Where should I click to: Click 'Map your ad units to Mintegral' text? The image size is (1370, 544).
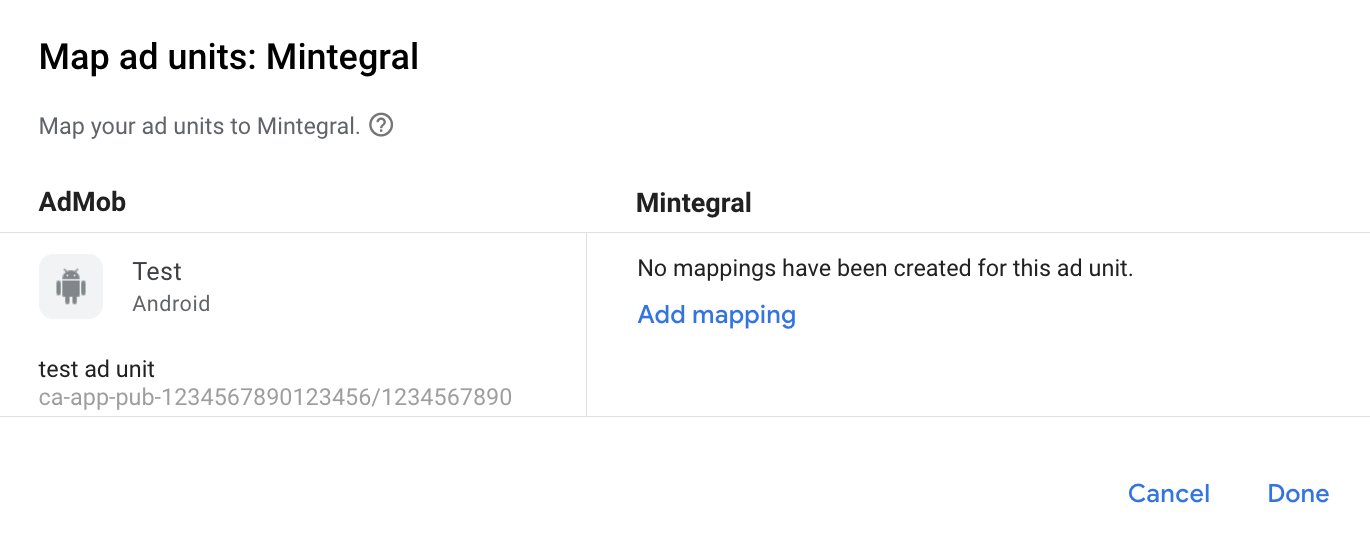(199, 127)
